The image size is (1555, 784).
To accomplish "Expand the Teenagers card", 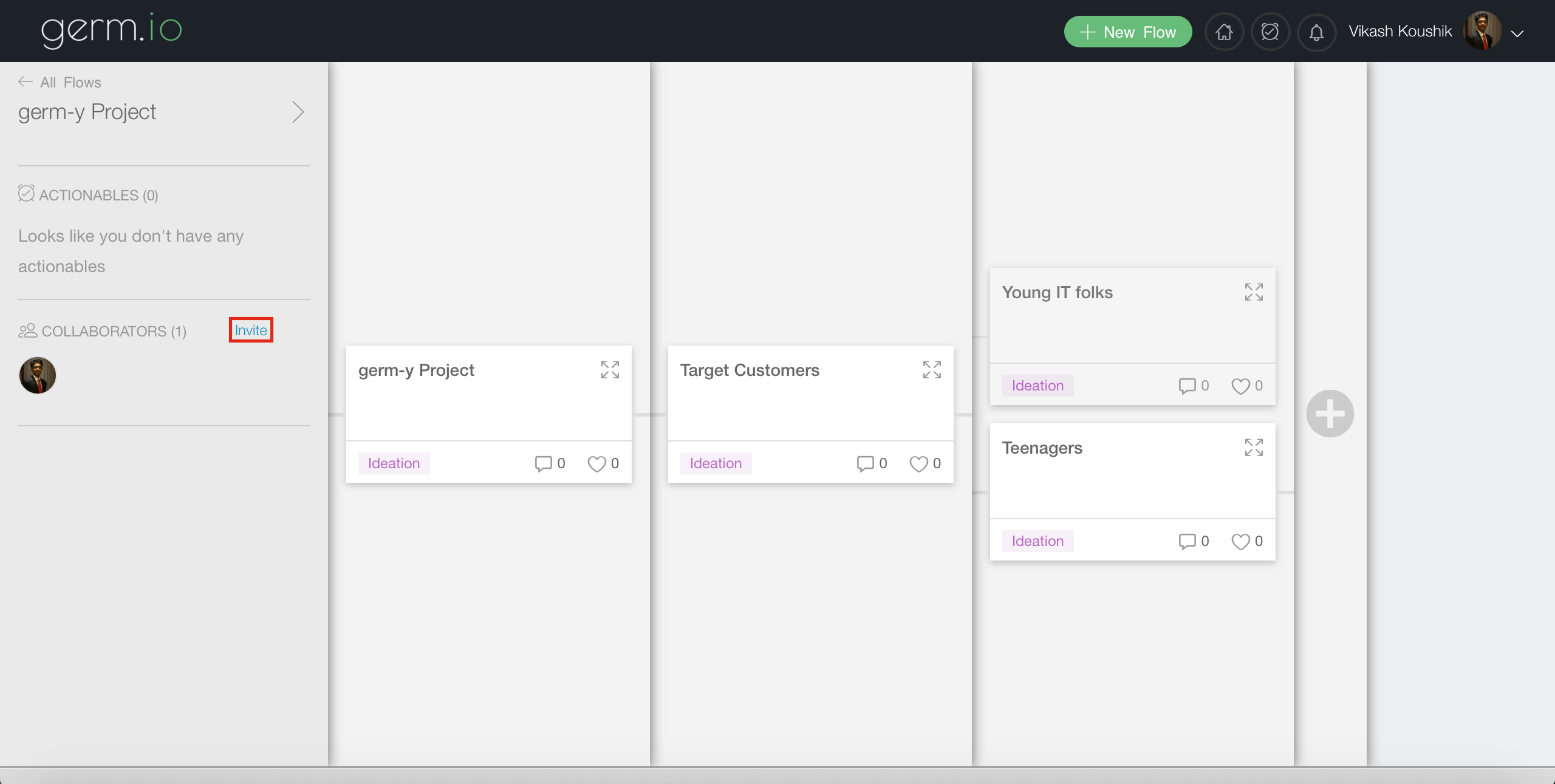I will (1254, 448).
